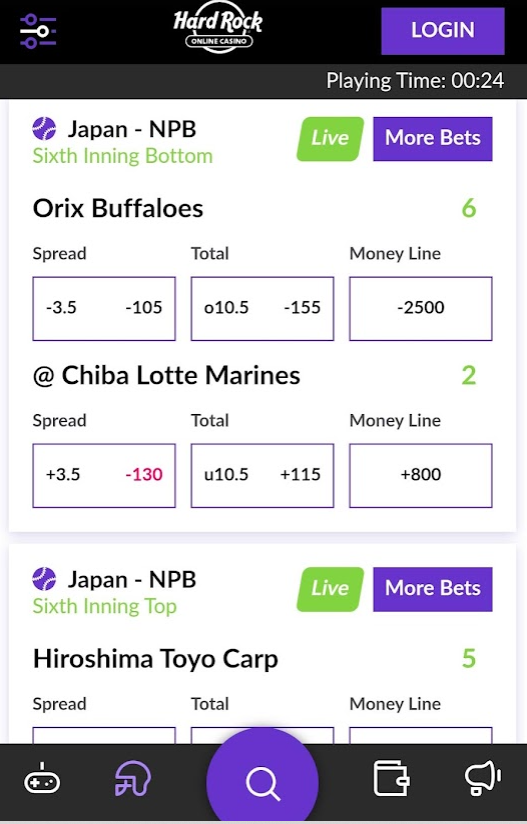The image size is (527, 824).
Task: Tap baseball icon in Hiroshima game card
Action: coord(44,579)
